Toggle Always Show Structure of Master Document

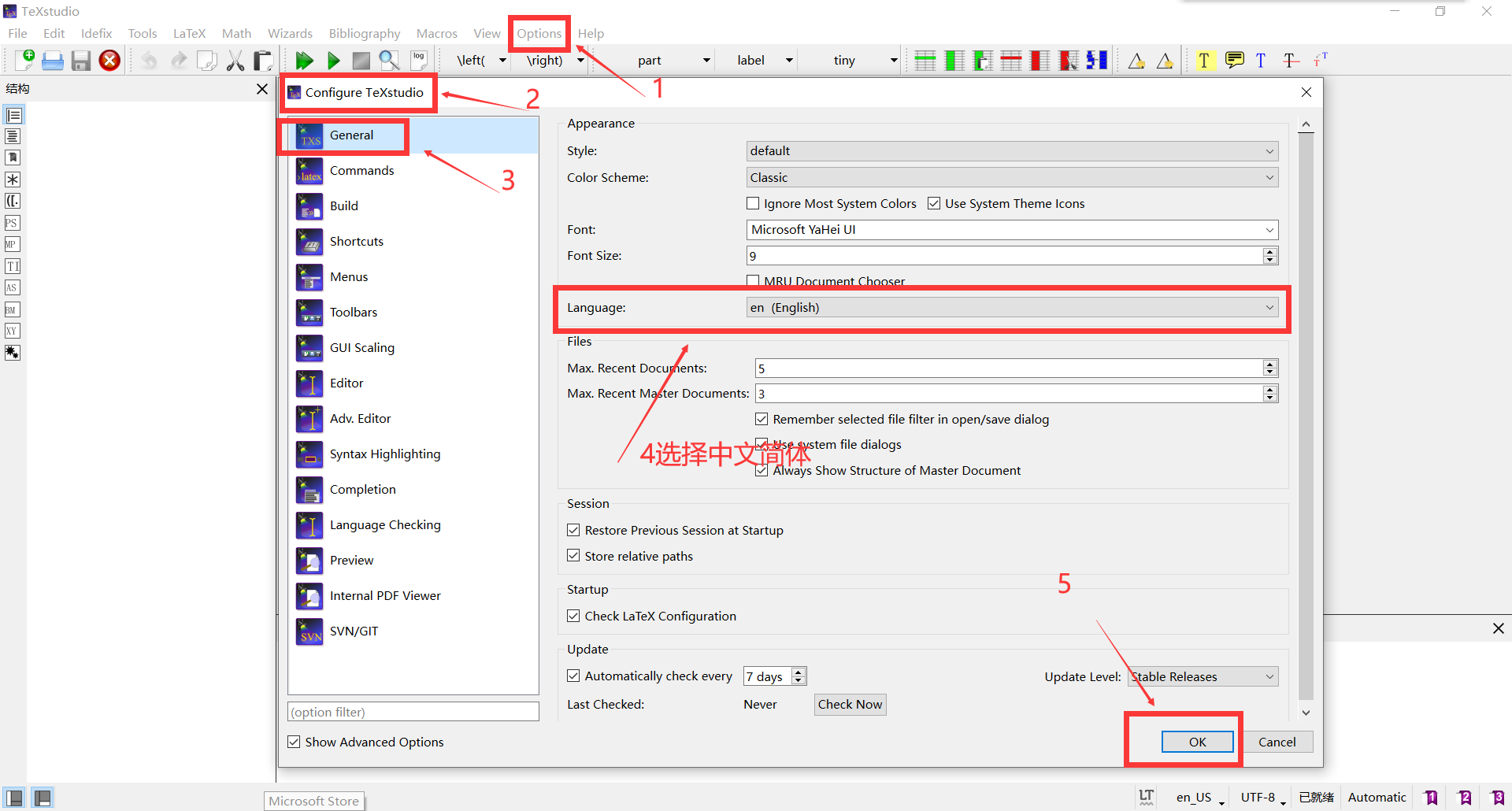click(x=762, y=470)
